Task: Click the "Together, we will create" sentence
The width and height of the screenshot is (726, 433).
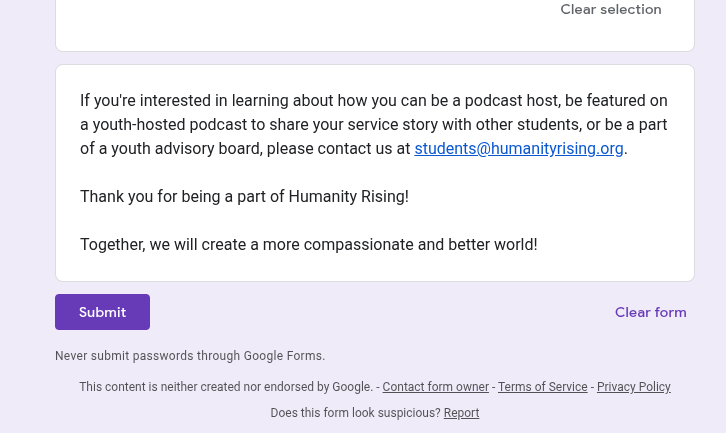Action: pyautogui.click(x=308, y=244)
